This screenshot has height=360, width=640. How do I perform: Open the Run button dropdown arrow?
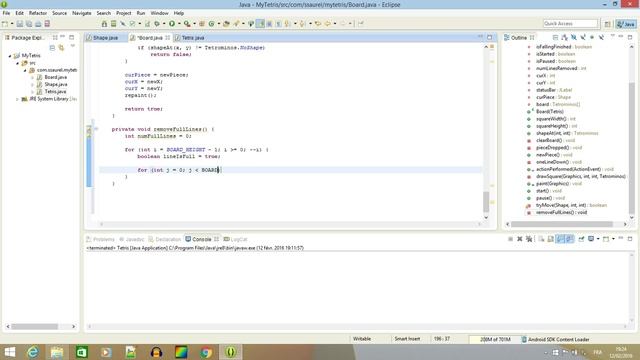179,24
